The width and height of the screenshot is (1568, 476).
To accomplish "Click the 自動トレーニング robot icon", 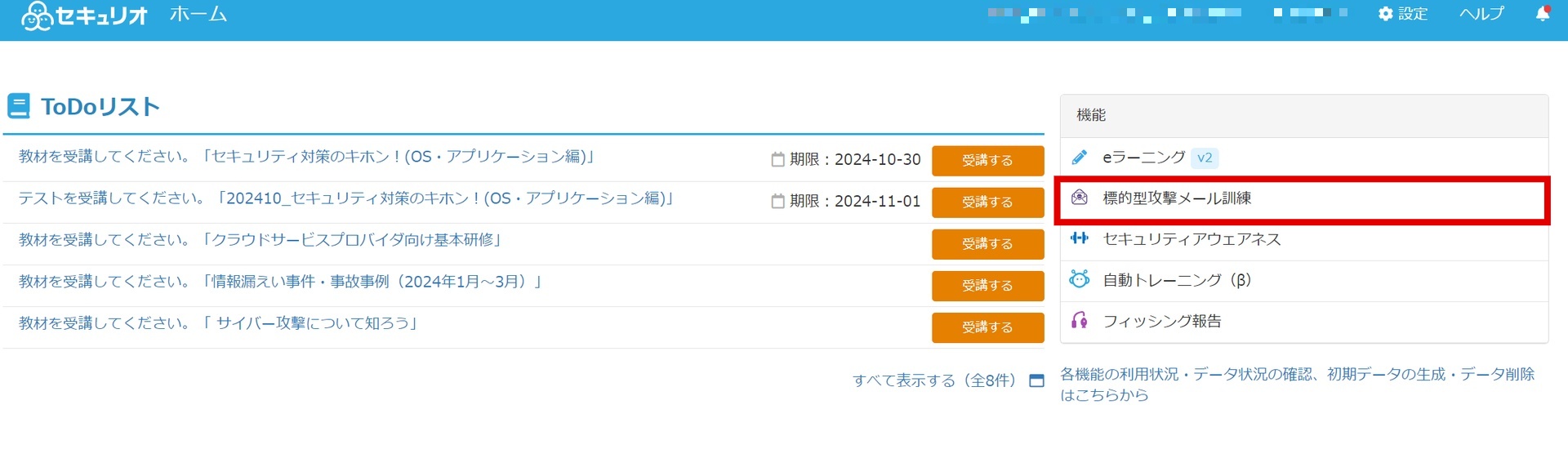I will click(x=1080, y=279).
